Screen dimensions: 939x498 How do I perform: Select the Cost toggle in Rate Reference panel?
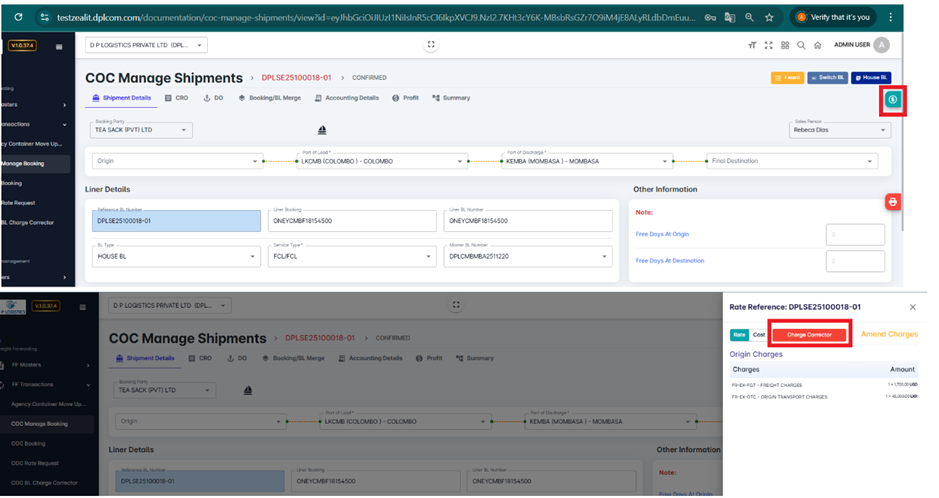click(759, 335)
